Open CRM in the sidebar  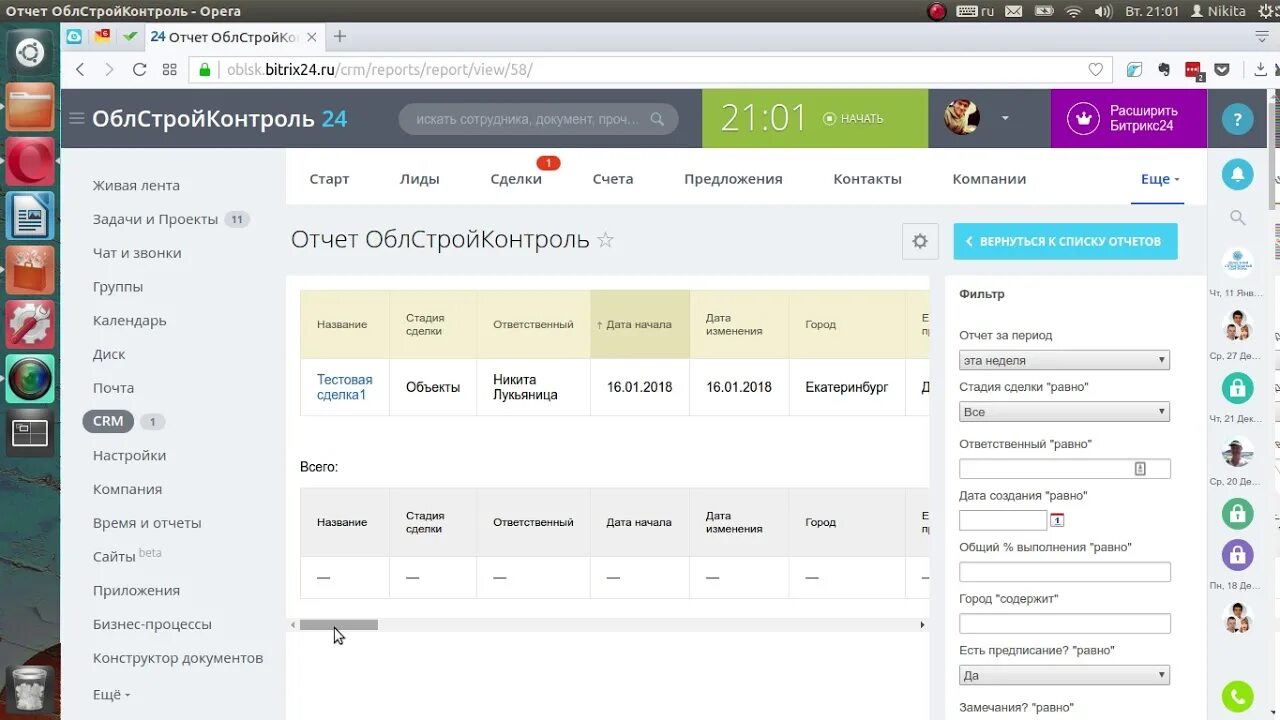(x=108, y=421)
